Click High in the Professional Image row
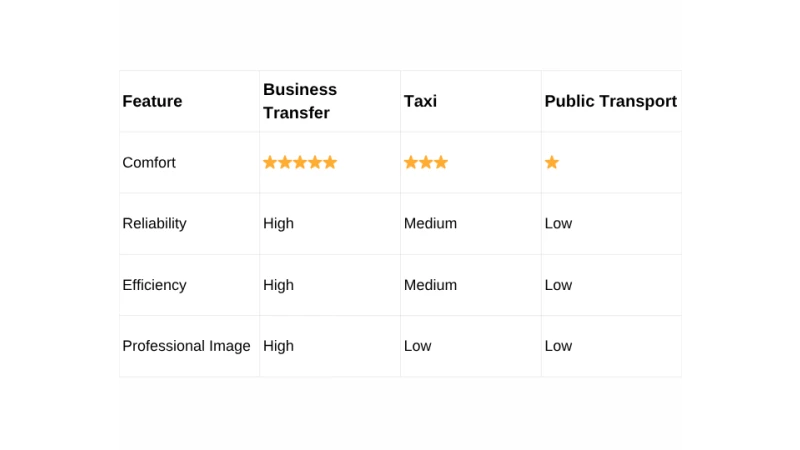 (x=278, y=346)
